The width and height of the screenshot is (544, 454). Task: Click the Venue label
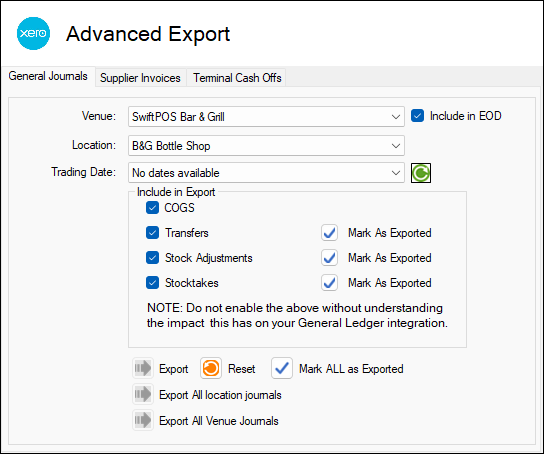[99, 116]
